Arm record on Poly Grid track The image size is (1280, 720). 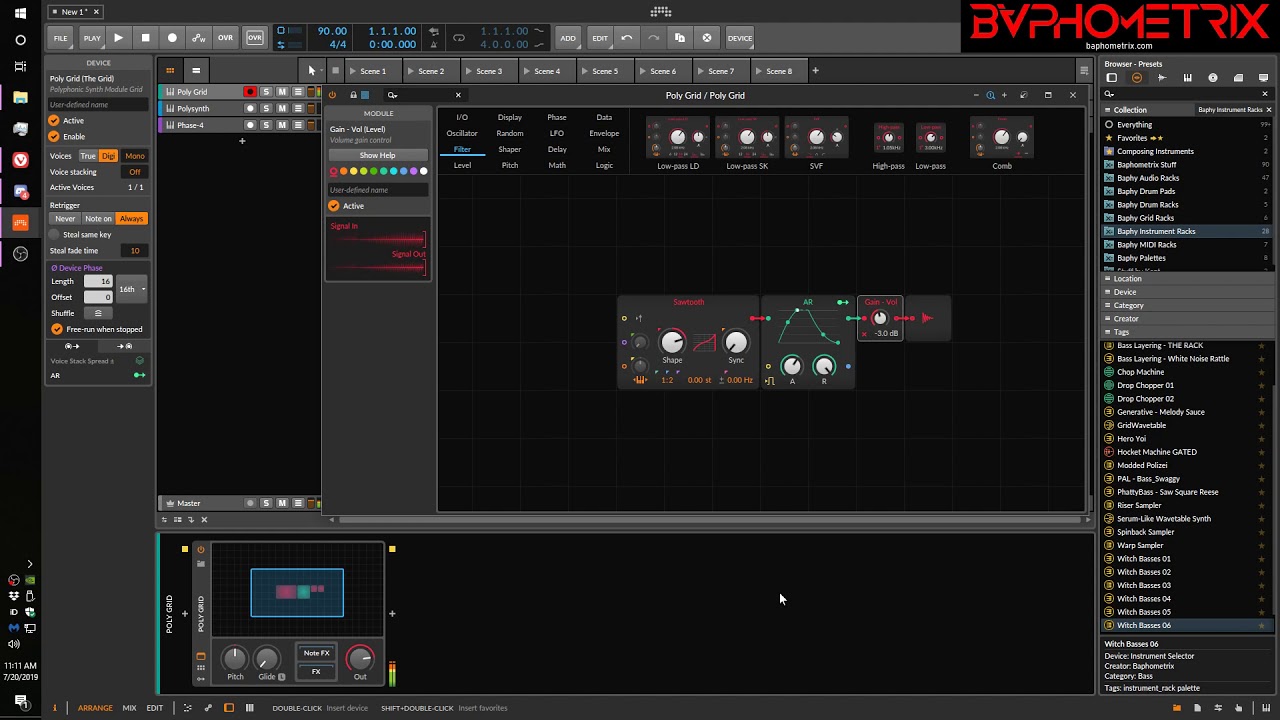tap(250, 92)
